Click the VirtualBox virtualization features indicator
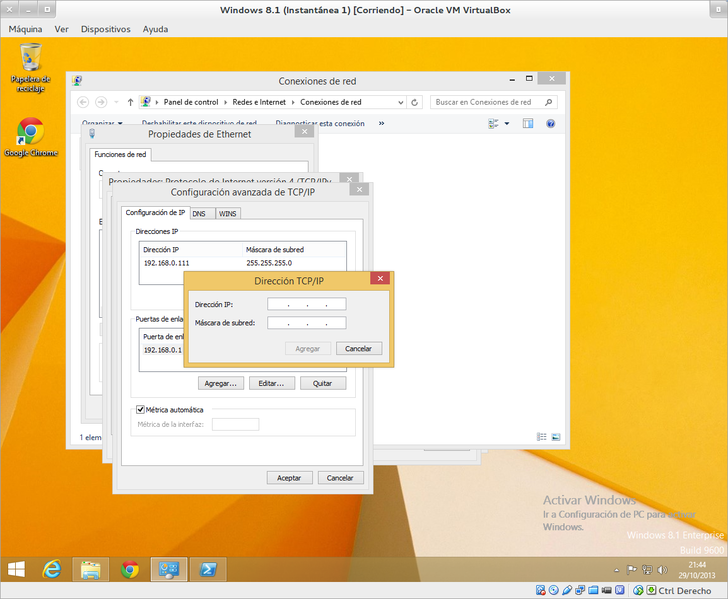 (x=620, y=590)
